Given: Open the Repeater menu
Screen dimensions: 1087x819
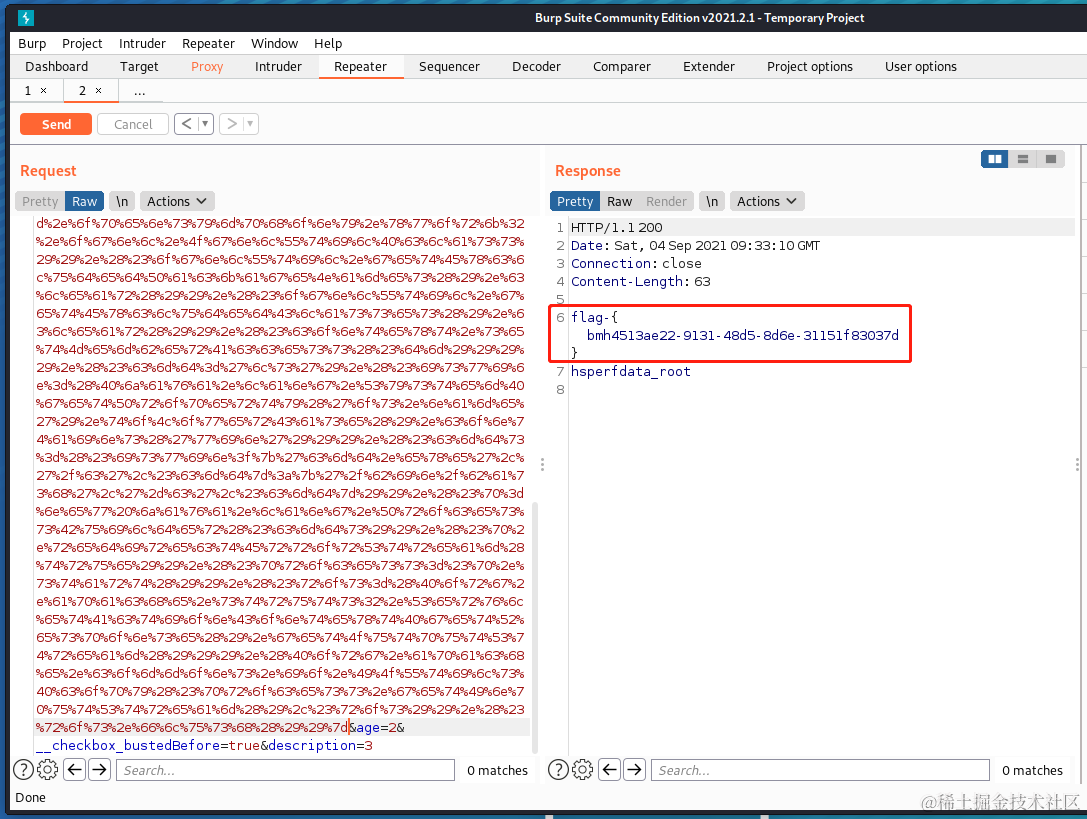Looking at the screenshot, I should point(208,44).
